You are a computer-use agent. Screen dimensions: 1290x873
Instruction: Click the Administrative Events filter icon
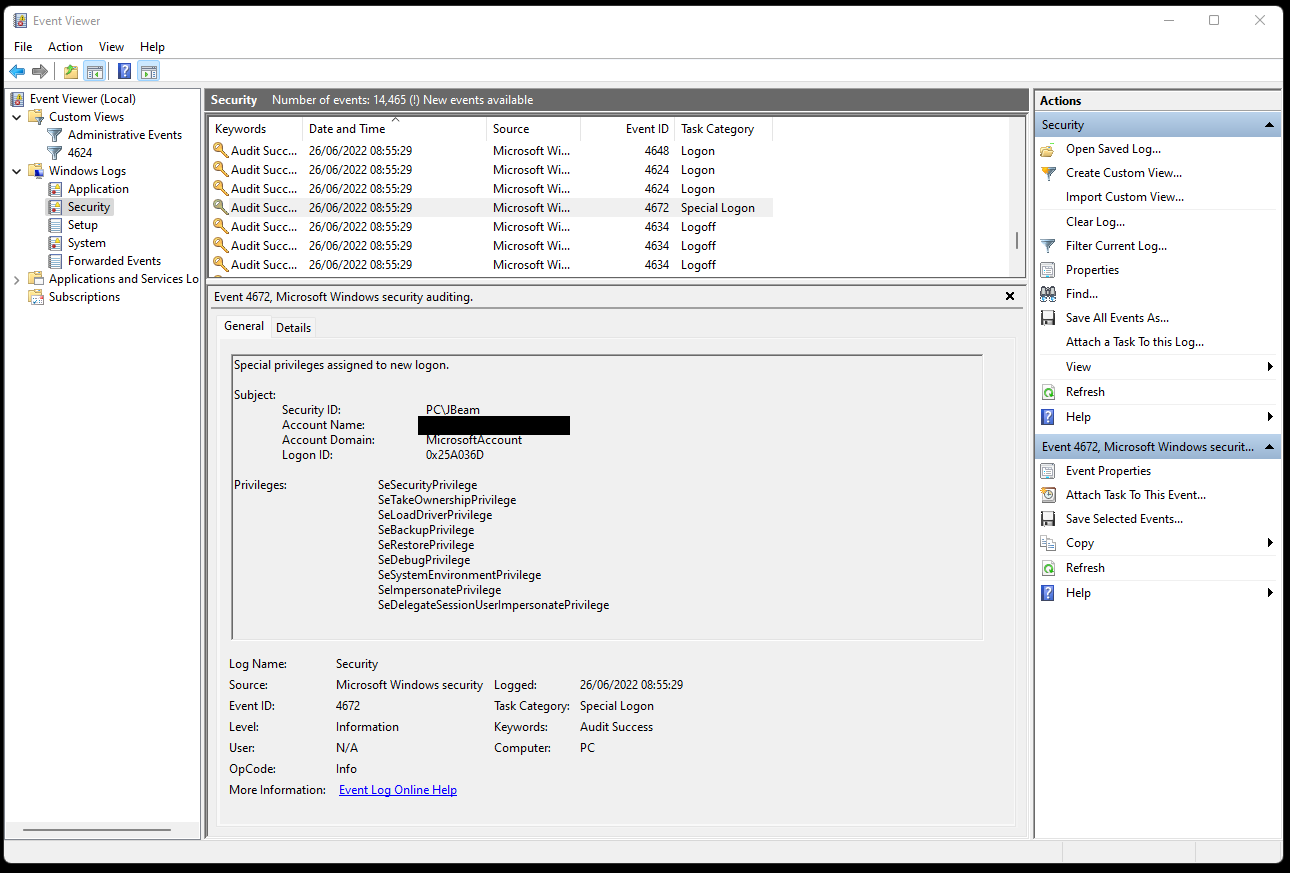(x=56, y=135)
